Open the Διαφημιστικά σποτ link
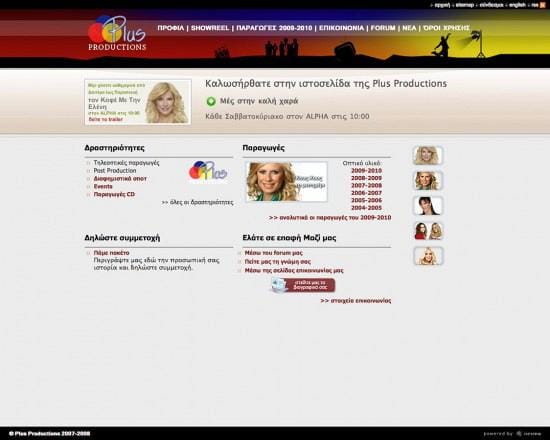The image size is (550, 440). coord(120,179)
